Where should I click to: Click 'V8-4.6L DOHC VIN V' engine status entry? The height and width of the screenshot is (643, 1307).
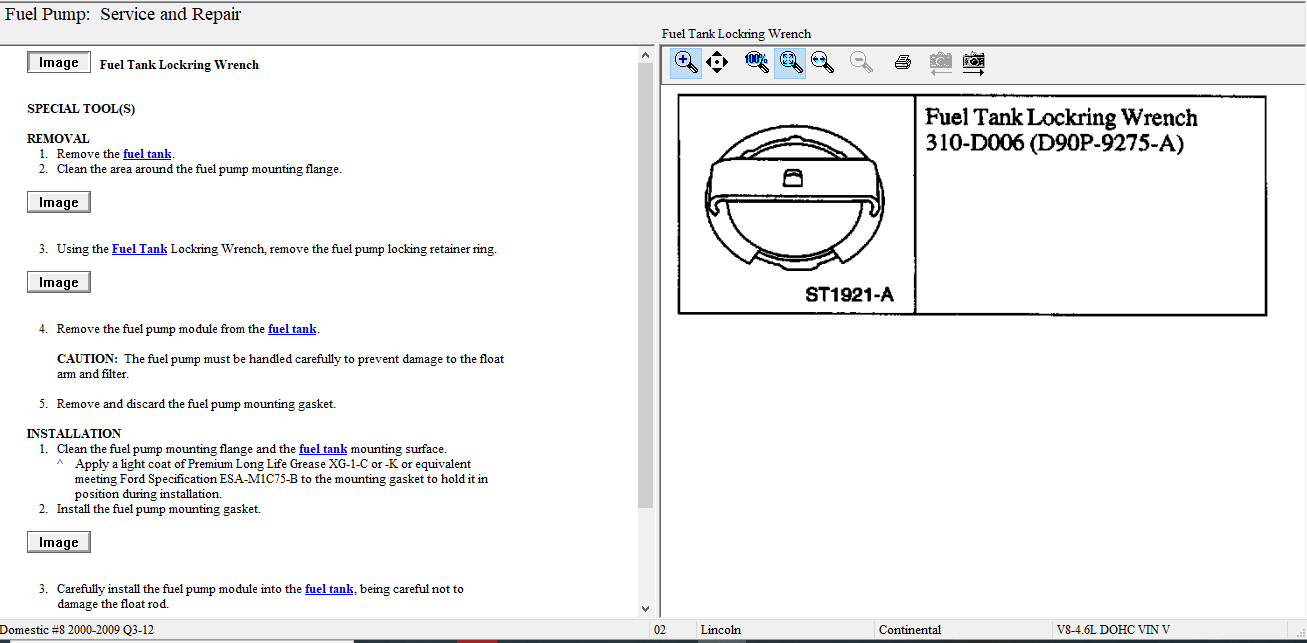click(x=1113, y=630)
